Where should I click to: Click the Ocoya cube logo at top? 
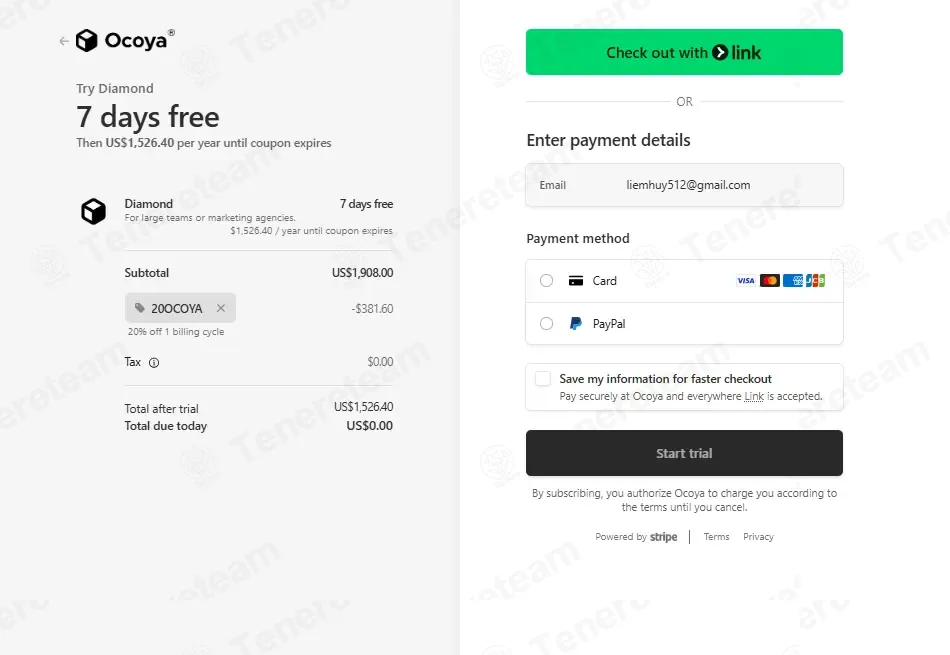coord(87,41)
